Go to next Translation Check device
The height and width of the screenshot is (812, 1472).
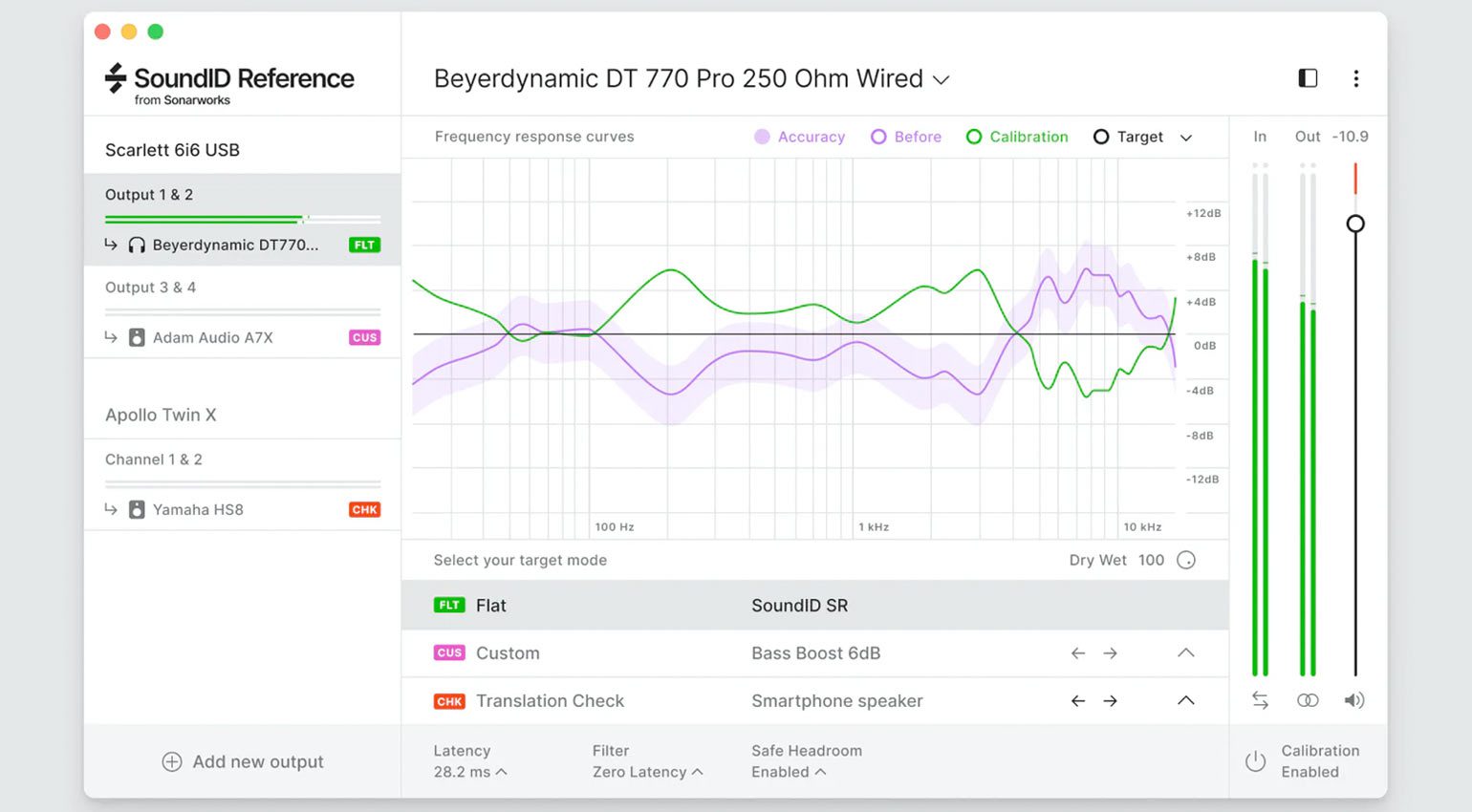point(1110,701)
